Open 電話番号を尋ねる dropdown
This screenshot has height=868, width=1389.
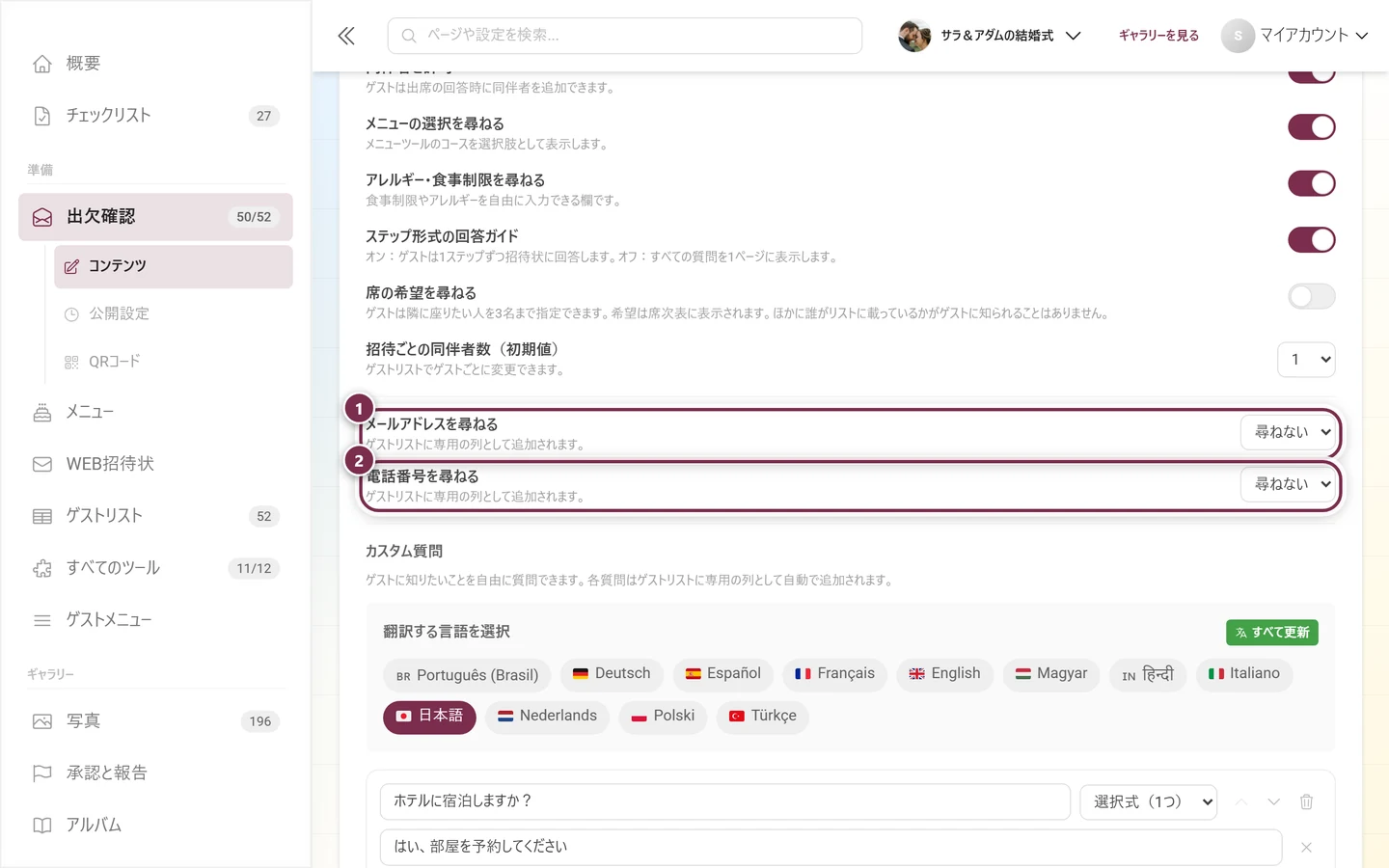(1288, 484)
